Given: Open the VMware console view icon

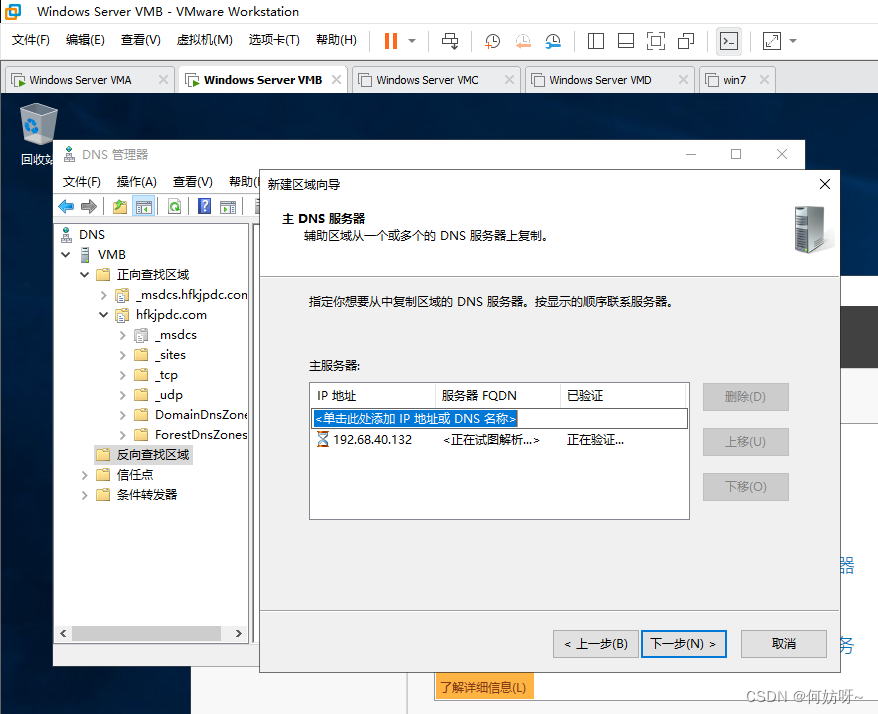Looking at the screenshot, I should click(x=730, y=41).
